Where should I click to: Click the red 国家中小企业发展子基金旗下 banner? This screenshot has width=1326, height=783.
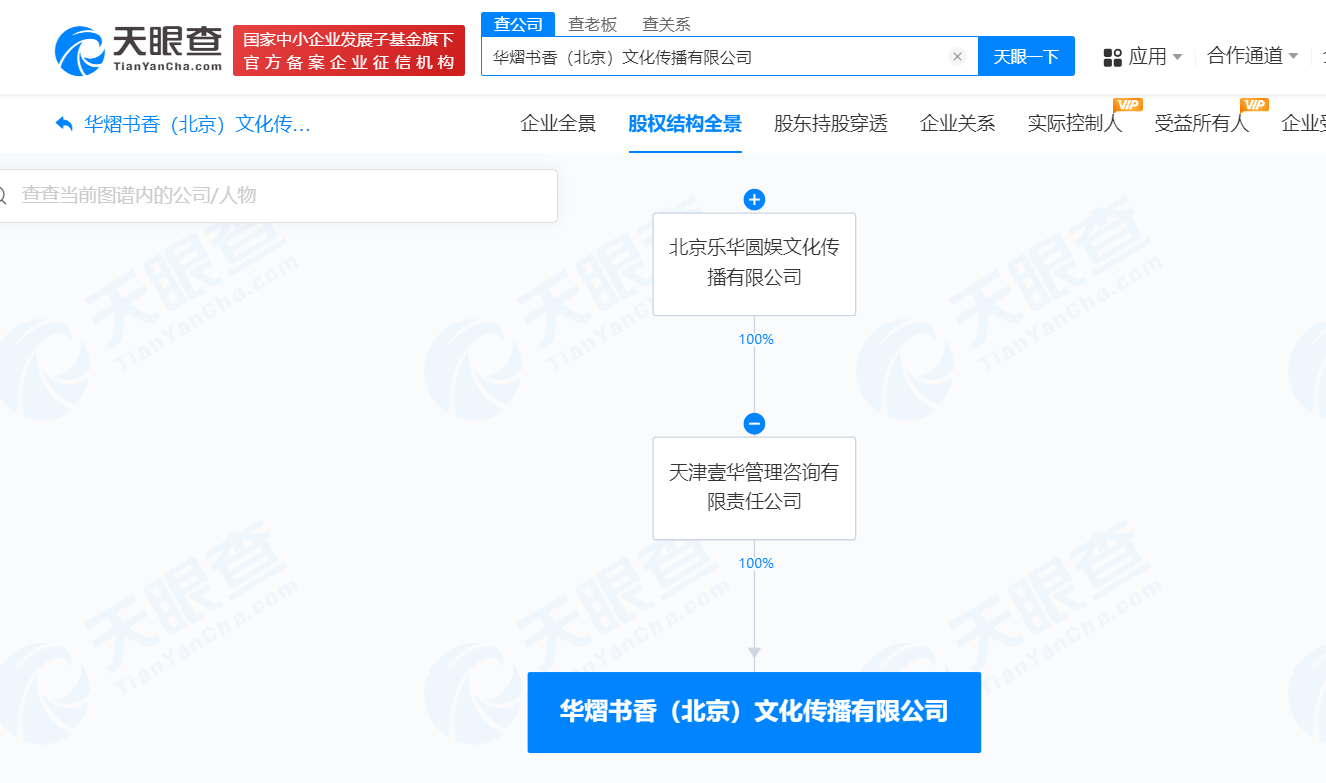(349, 51)
